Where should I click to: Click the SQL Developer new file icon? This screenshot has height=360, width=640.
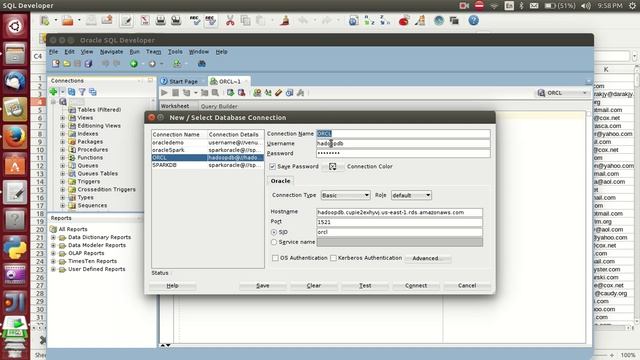coord(56,64)
